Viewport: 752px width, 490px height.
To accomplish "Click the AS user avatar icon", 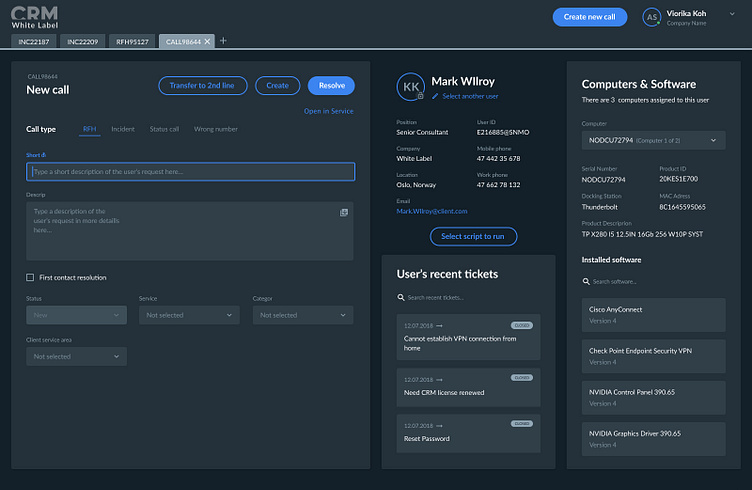I will [x=652, y=17].
